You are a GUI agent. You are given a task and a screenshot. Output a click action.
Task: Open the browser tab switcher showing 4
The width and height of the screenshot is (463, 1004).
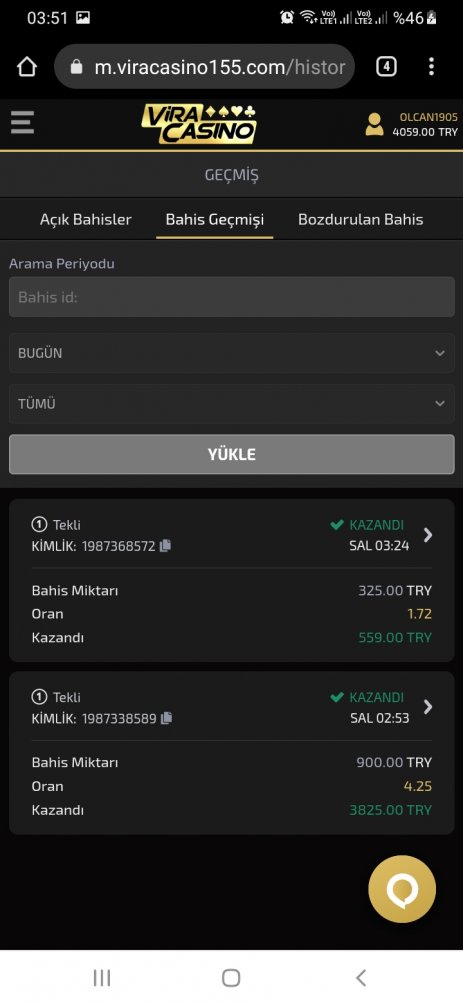[x=386, y=67]
